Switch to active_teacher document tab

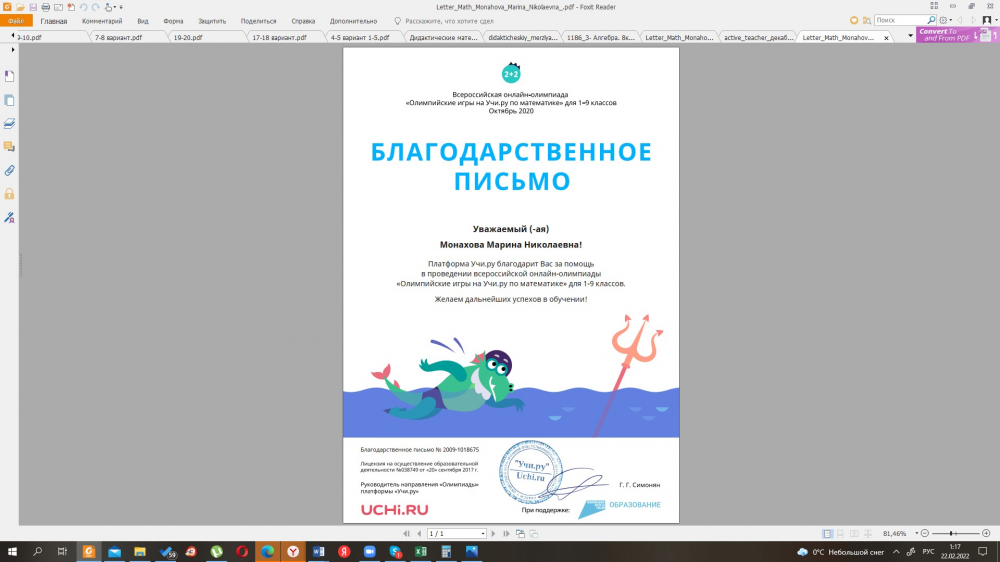click(x=758, y=38)
